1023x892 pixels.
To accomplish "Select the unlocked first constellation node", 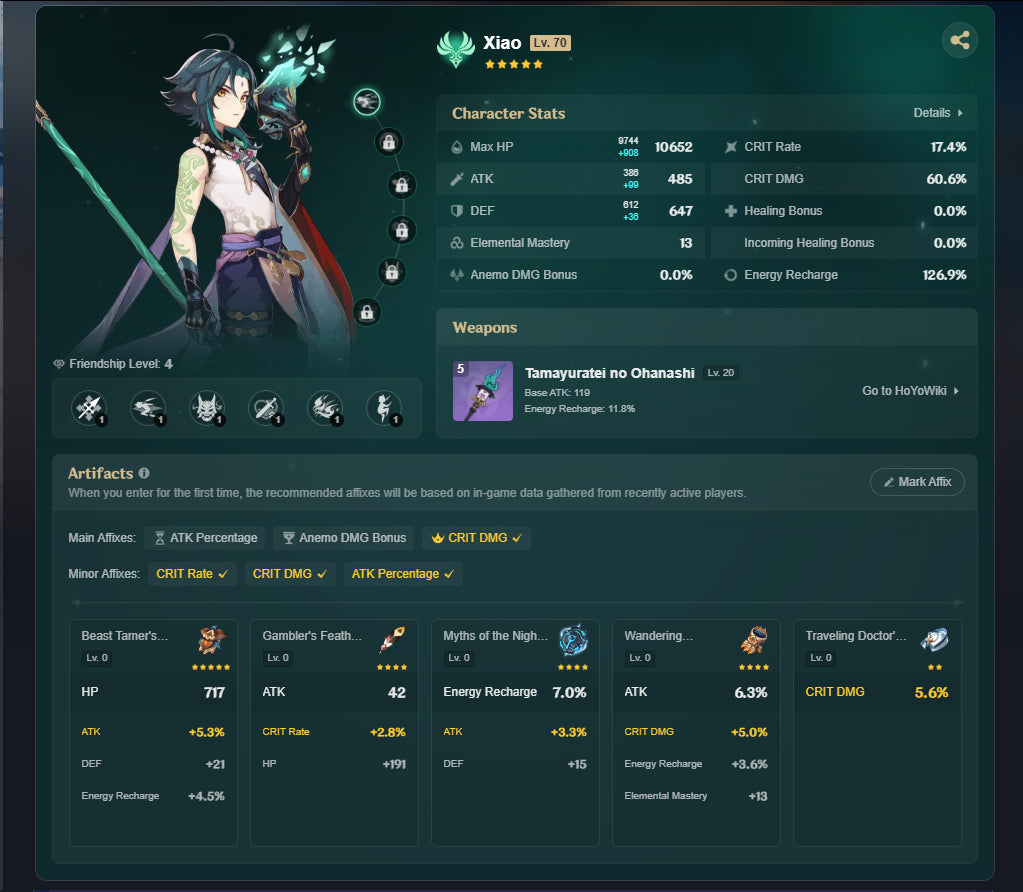I will (x=367, y=102).
